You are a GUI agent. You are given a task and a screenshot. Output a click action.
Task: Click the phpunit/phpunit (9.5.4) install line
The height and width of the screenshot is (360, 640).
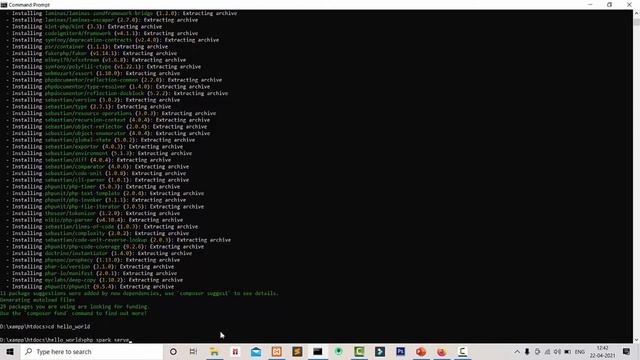click(x=90, y=287)
